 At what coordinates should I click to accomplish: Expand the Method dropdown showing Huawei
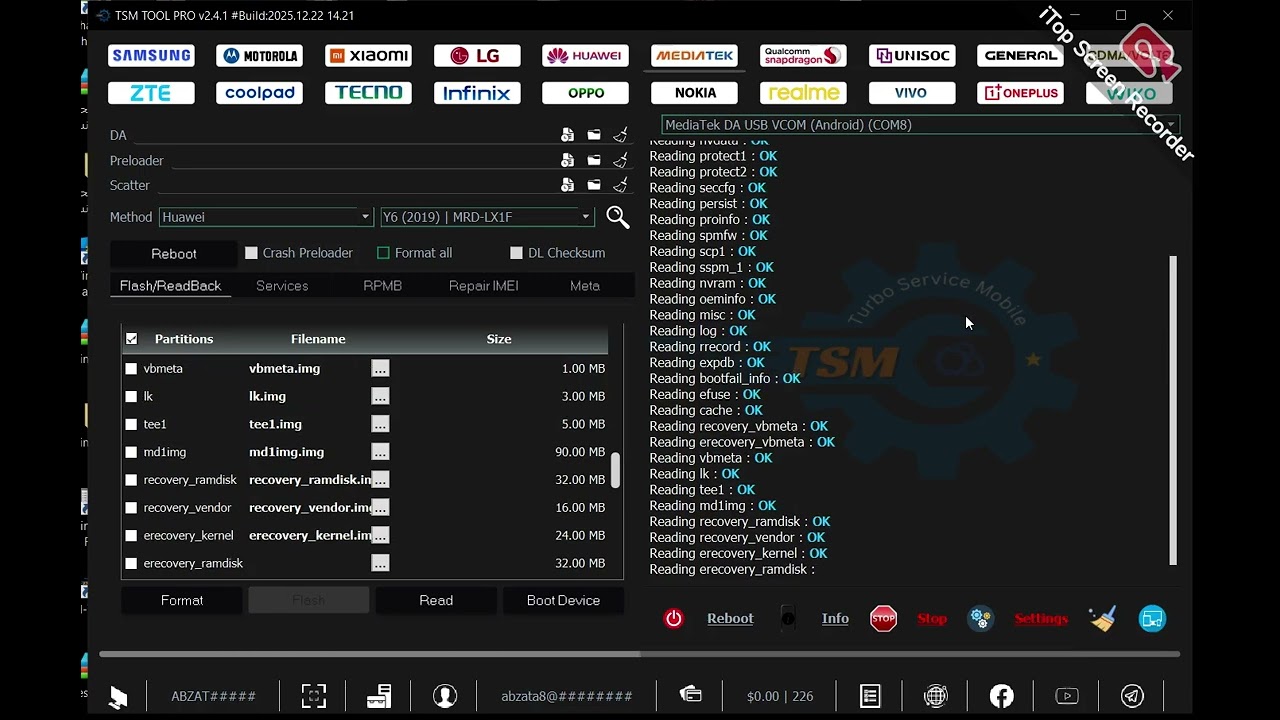(x=266, y=217)
